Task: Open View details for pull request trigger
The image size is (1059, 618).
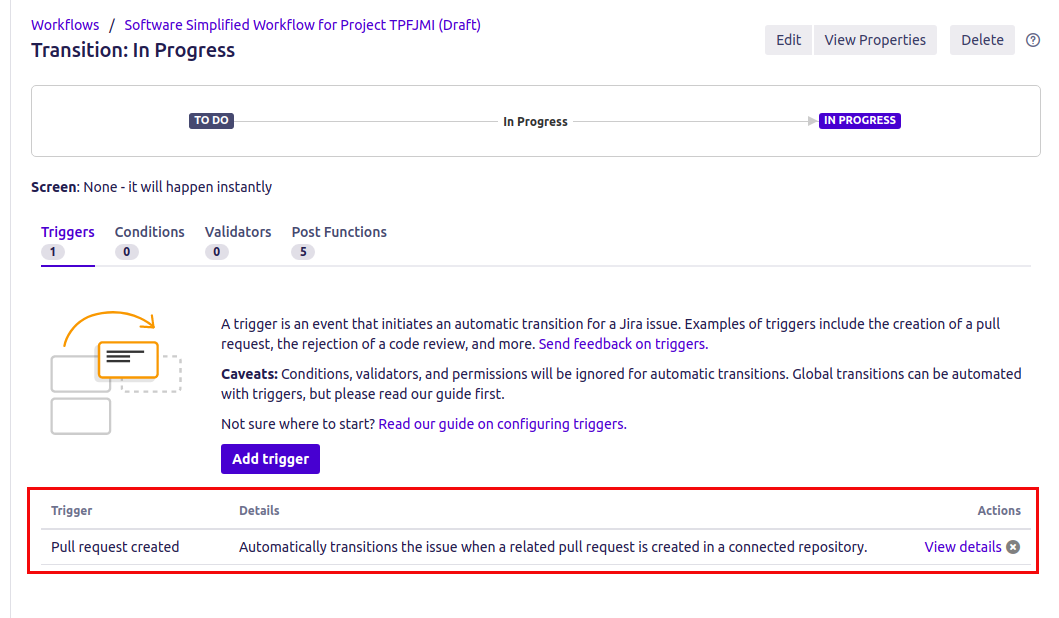Action: [x=962, y=547]
